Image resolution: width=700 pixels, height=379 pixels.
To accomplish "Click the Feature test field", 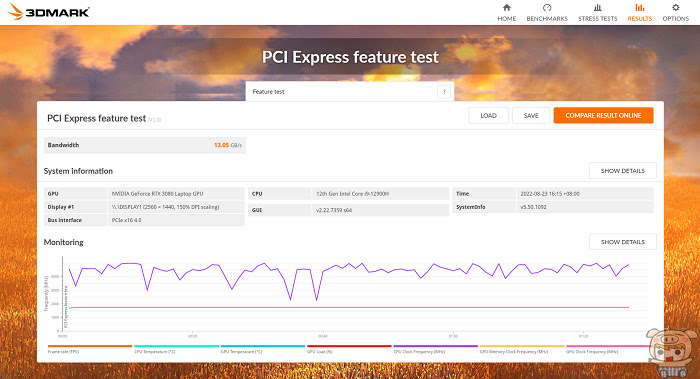I will pyautogui.click(x=350, y=92).
